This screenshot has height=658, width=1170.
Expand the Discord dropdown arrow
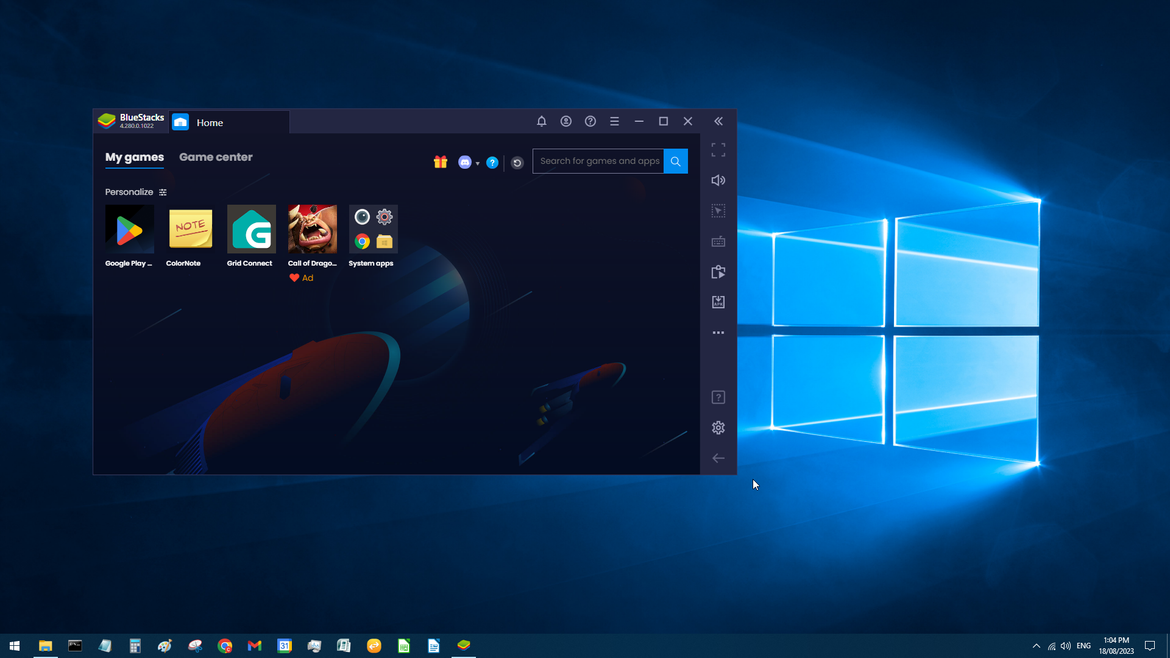477,162
